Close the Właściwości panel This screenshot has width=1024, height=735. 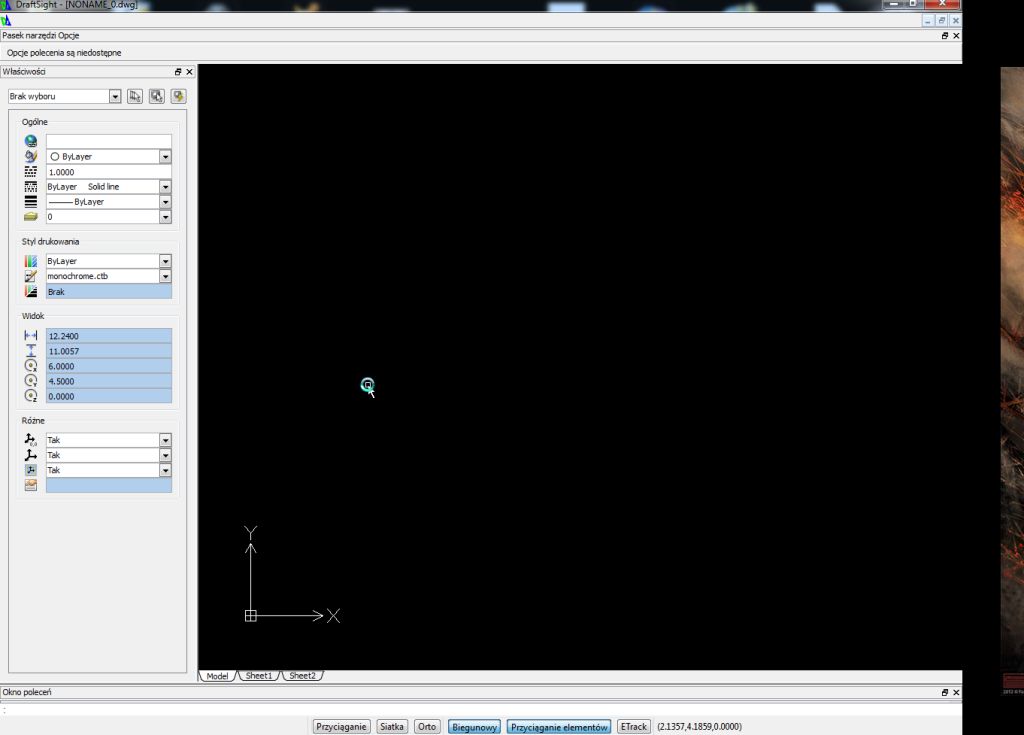pyautogui.click(x=189, y=72)
